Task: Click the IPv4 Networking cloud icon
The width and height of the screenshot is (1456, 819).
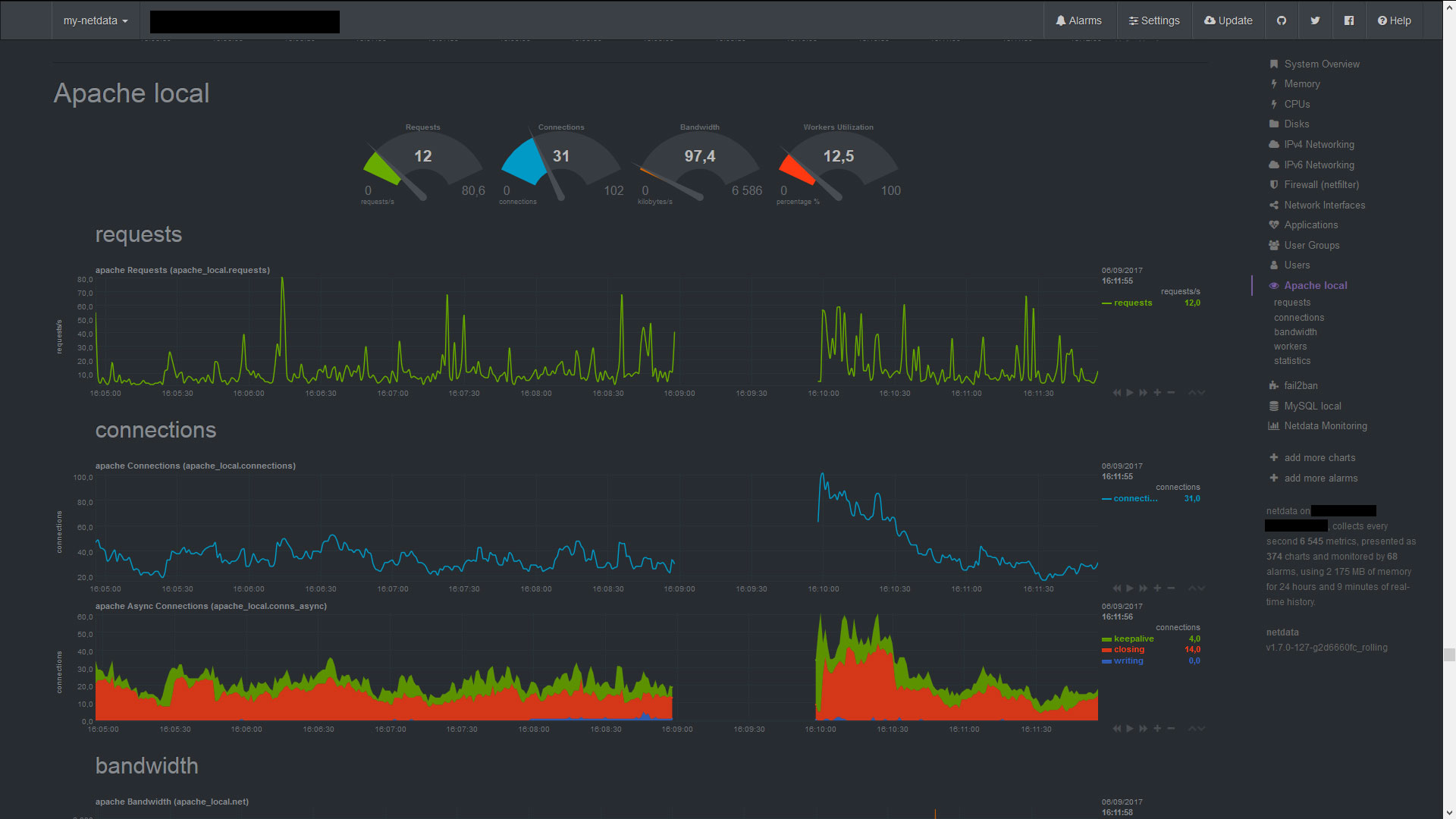Action: pos(1274,145)
